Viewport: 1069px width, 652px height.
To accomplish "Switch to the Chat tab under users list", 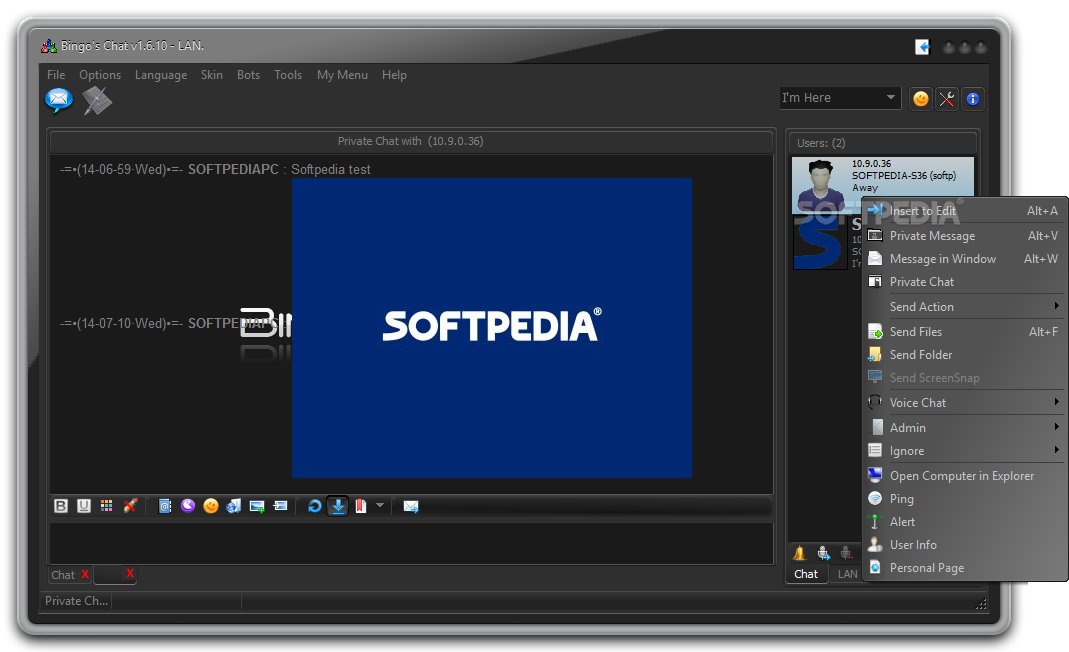I will (806, 574).
